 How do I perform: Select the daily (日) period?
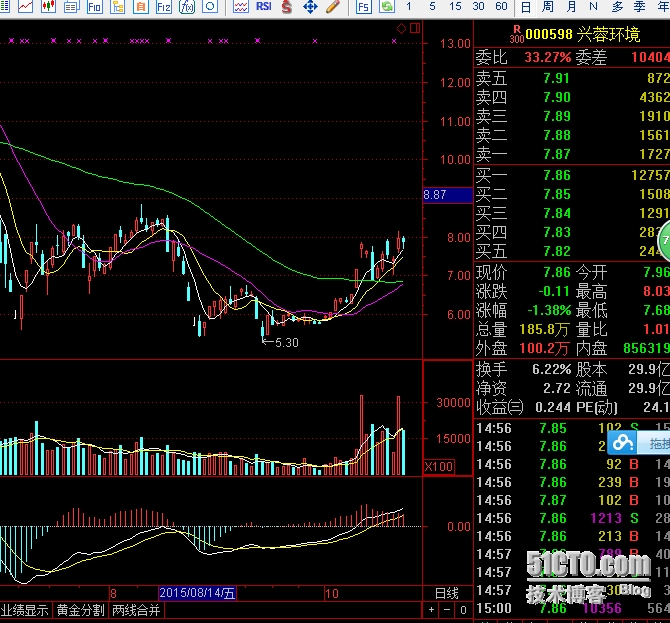(526, 7)
